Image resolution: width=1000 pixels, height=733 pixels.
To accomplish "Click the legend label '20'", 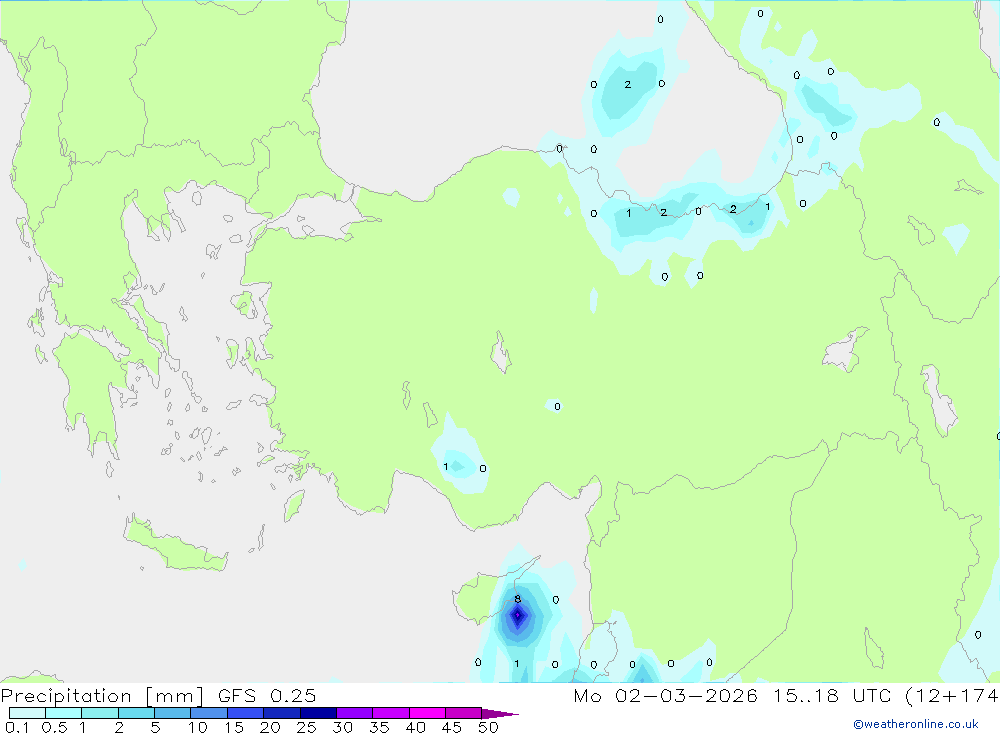I will coord(270,727).
